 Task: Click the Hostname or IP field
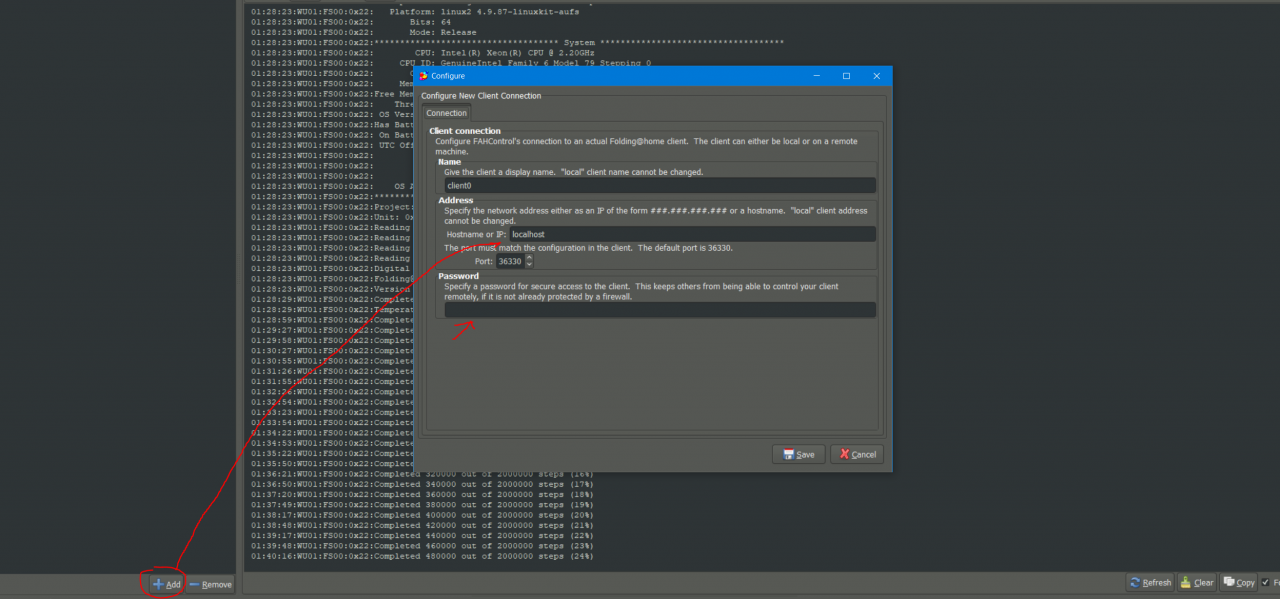[693, 234]
